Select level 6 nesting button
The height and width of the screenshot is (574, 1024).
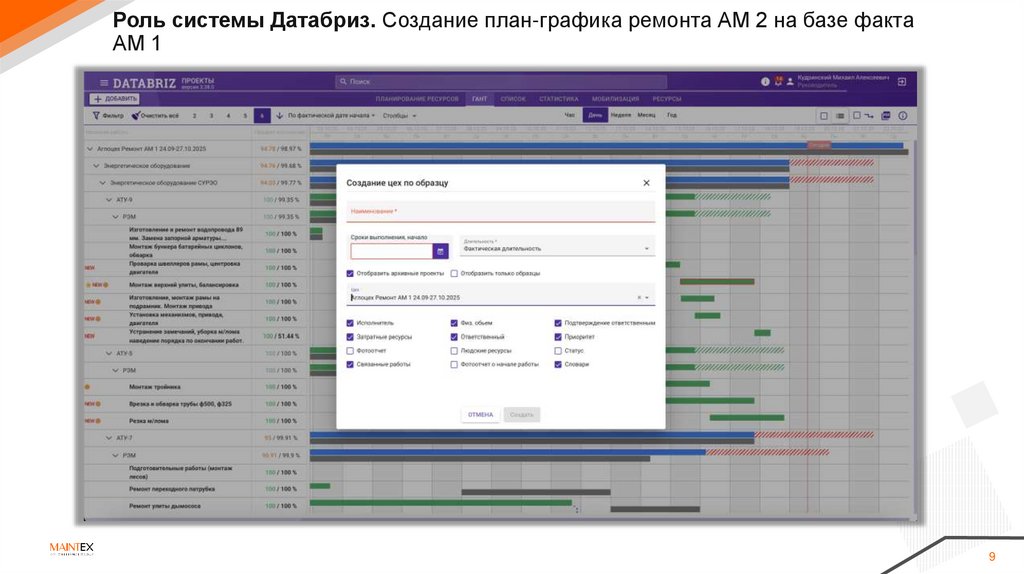pyautogui.click(x=262, y=116)
